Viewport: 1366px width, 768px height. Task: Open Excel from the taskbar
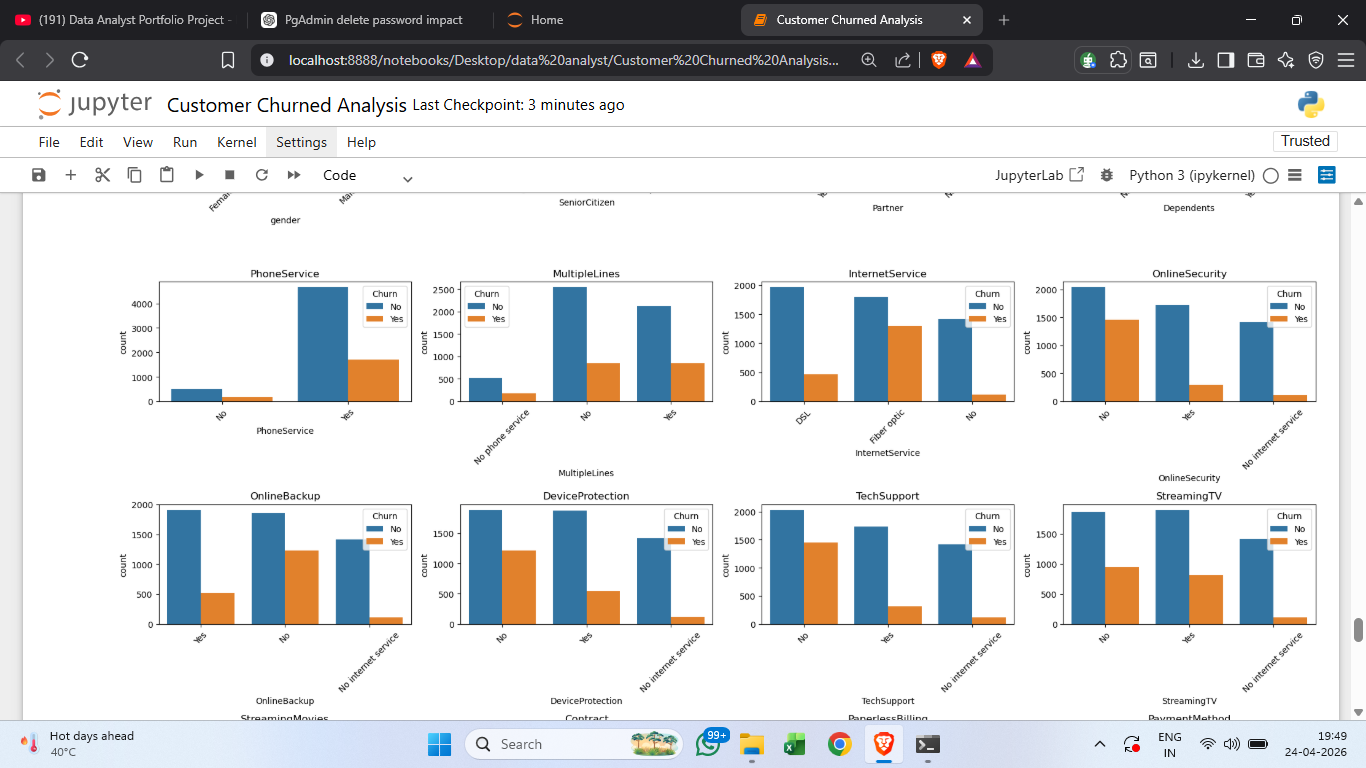click(795, 744)
